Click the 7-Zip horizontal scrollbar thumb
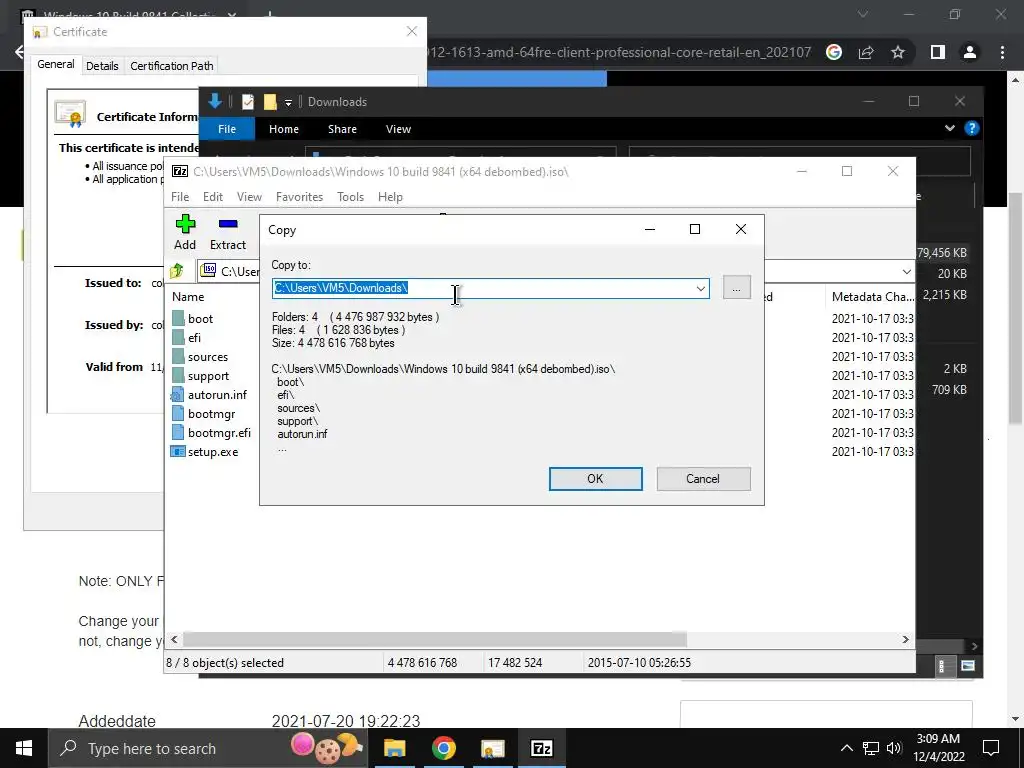This screenshot has width=1024, height=768. pyautogui.click(x=434, y=639)
